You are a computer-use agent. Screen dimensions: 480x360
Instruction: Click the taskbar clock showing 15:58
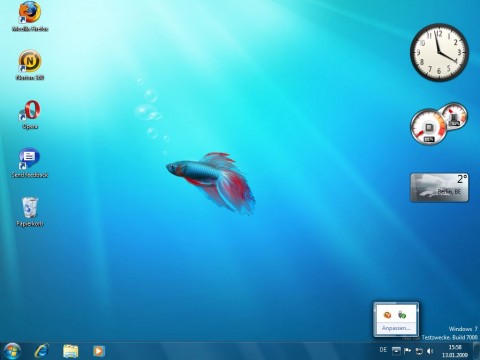click(x=455, y=351)
